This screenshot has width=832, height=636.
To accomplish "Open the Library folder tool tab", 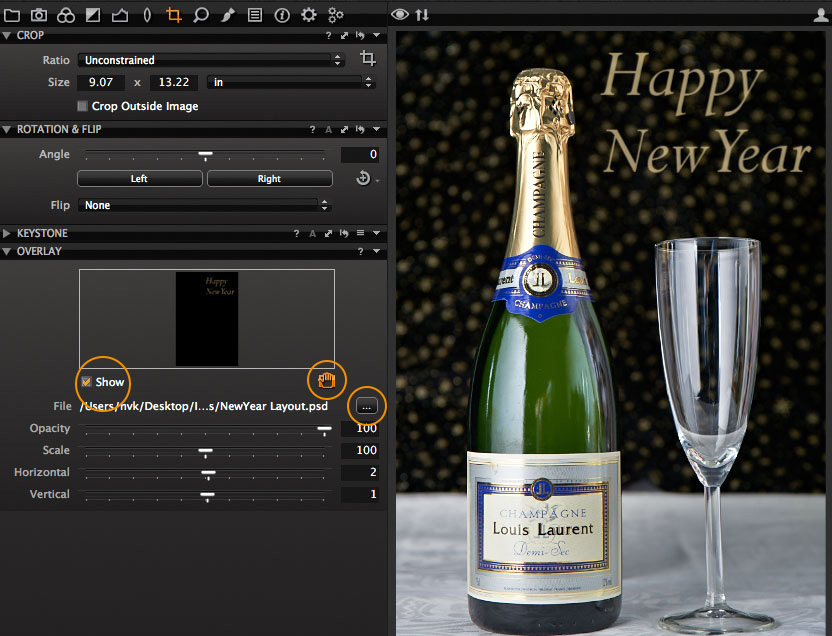I will (x=12, y=15).
